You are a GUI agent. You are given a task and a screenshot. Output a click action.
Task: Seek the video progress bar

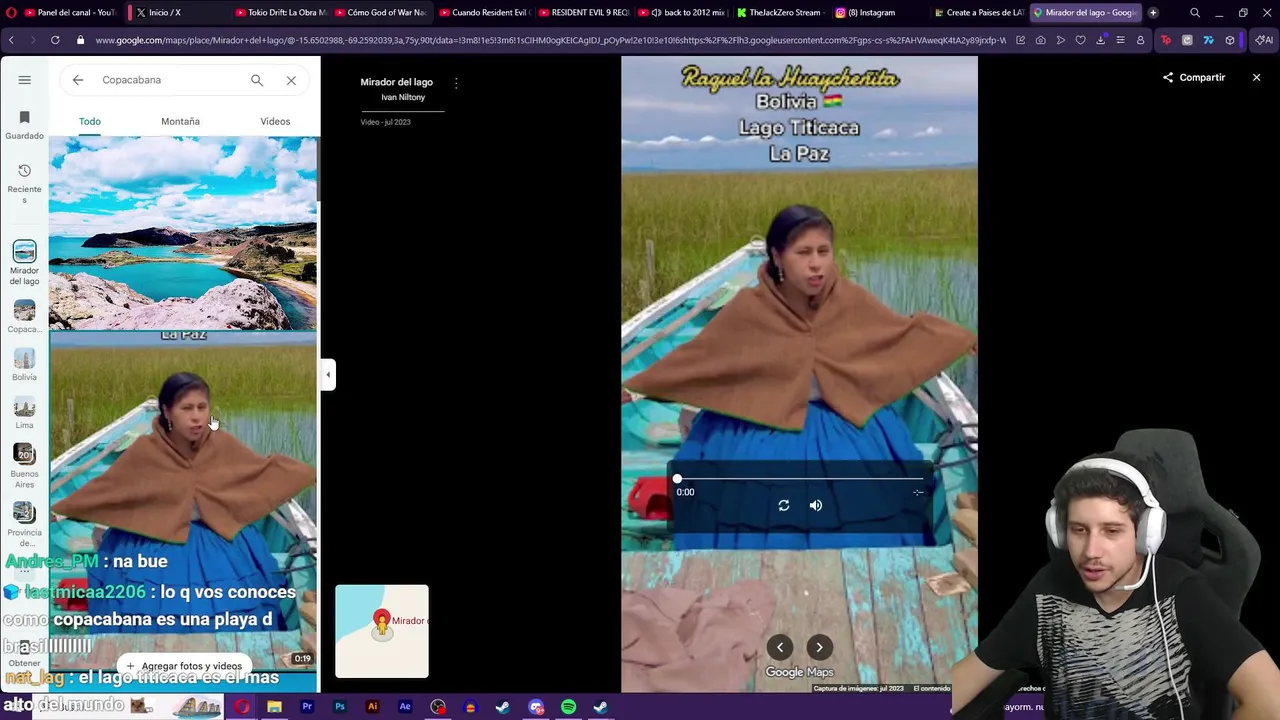798,479
